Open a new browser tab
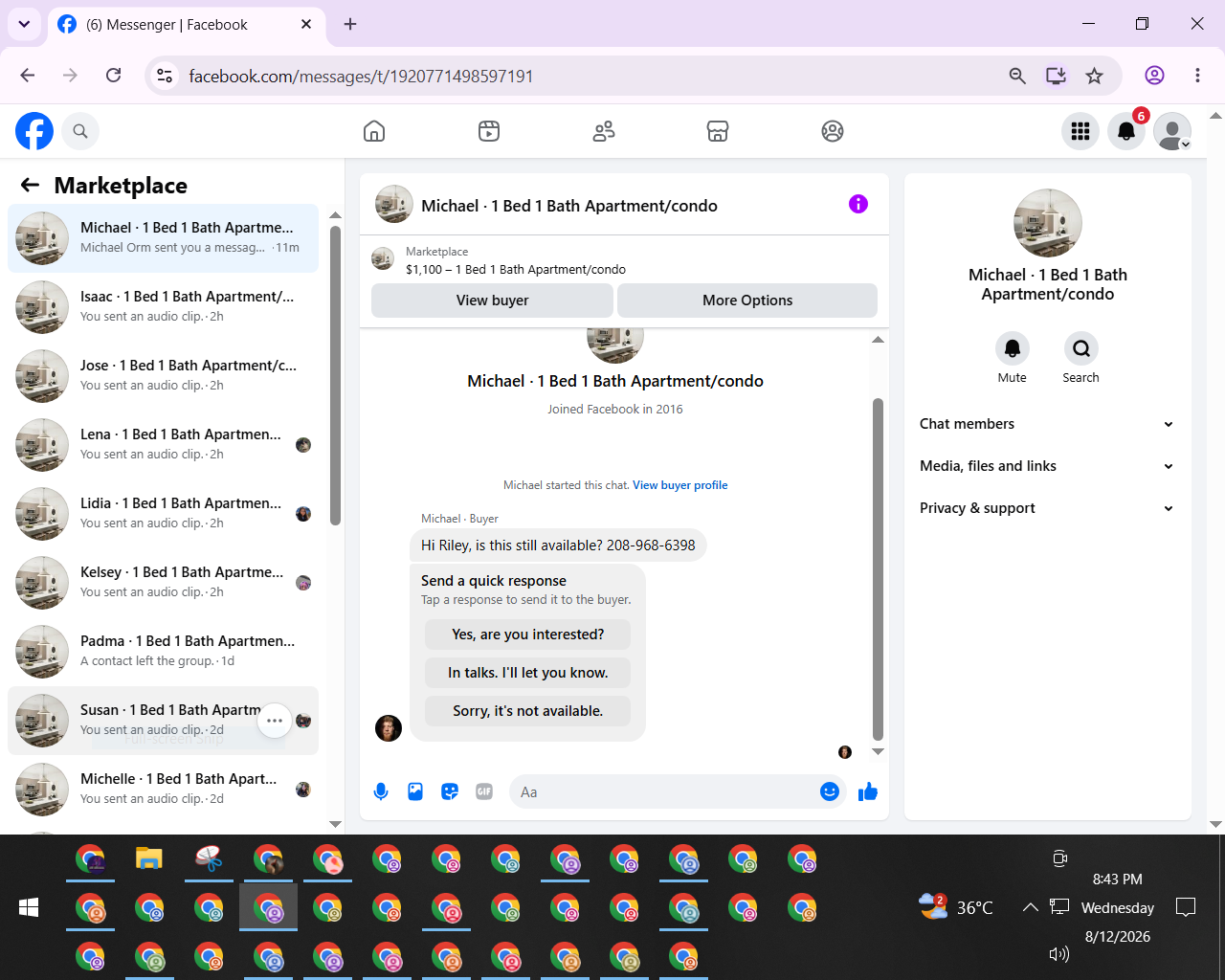The width and height of the screenshot is (1225, 980). point(350,24)
